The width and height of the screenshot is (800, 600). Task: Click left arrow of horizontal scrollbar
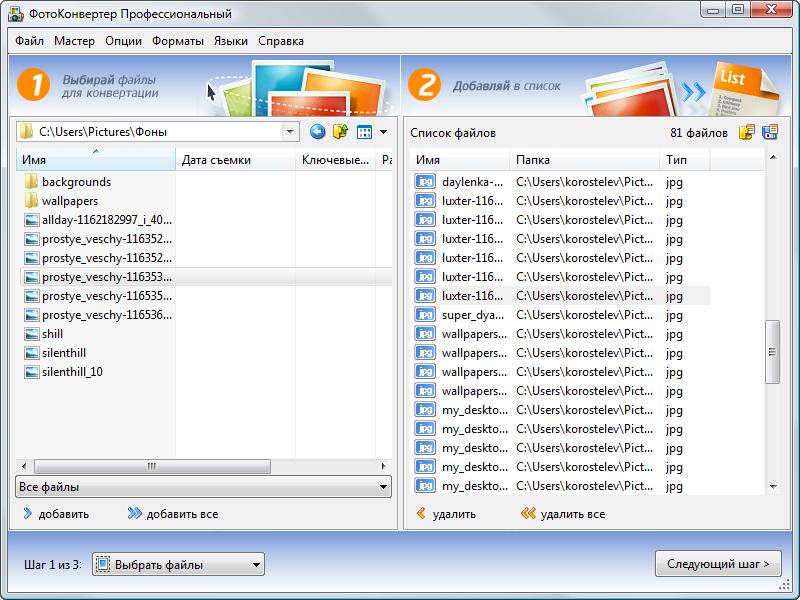pos(24,466)
